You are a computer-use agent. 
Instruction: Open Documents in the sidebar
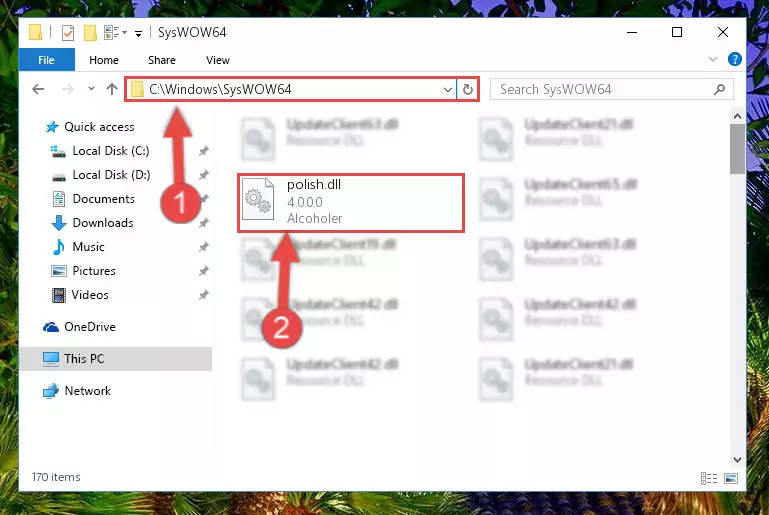pyautogui.click(x=103, y=199)
